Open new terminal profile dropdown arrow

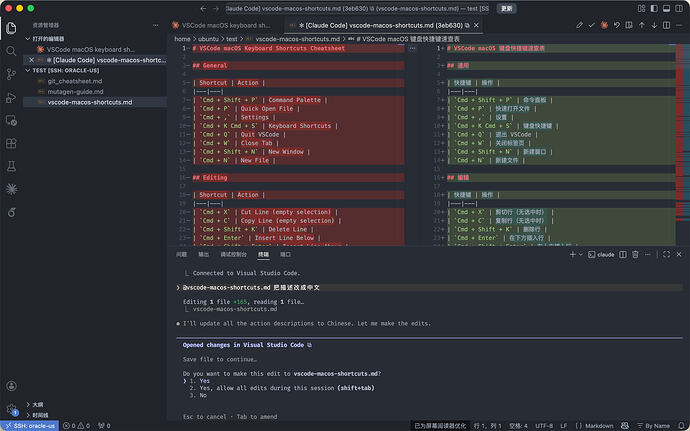pos(581,254)
